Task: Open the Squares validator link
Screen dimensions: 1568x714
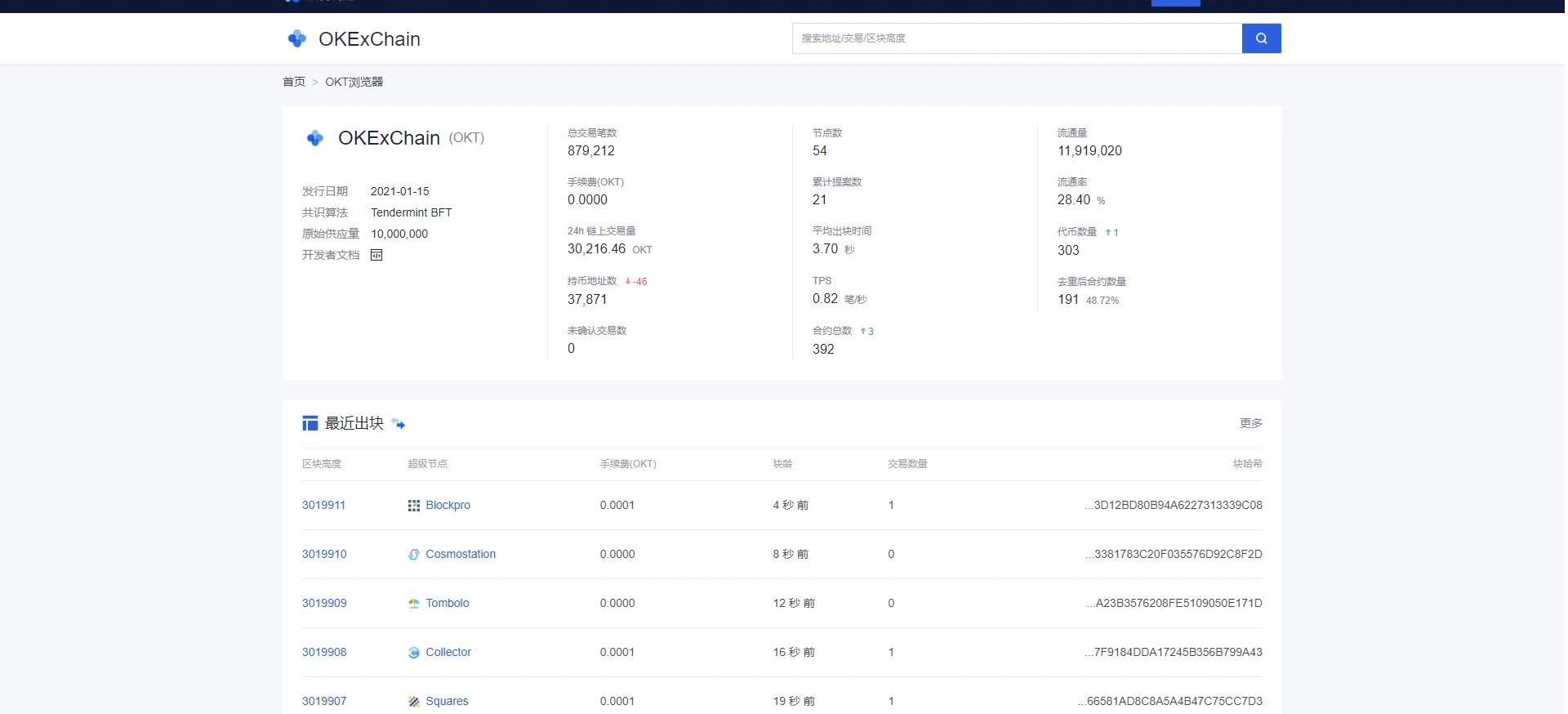Action: click(x=447, y=701)
